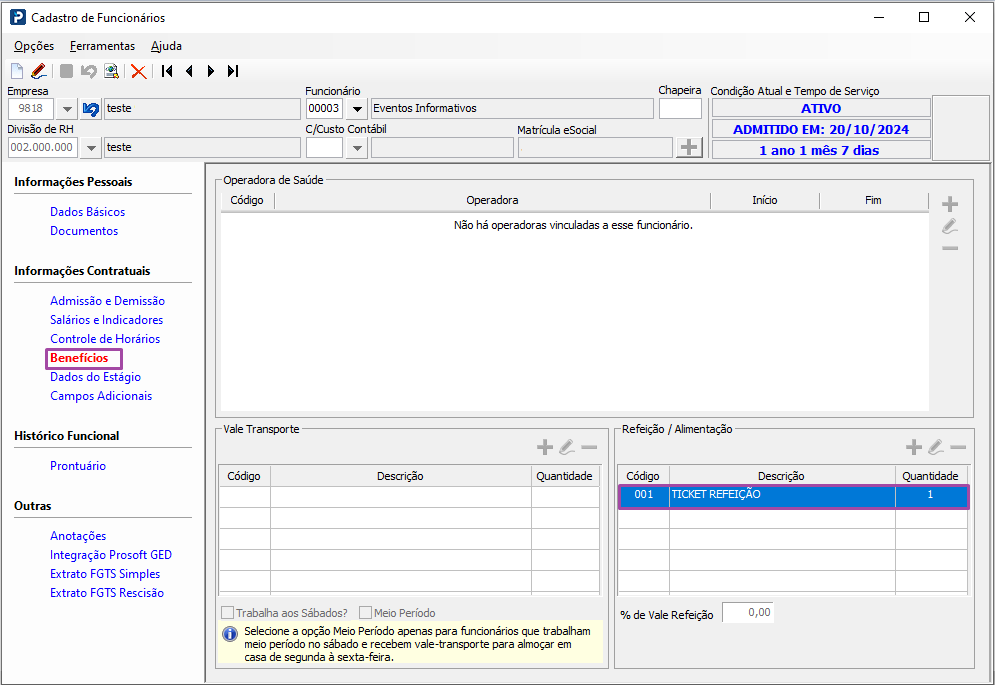Screen dimensions: 995x685
Task: Add a new Operadora de Saúde entry
Action: click(950, 204)
